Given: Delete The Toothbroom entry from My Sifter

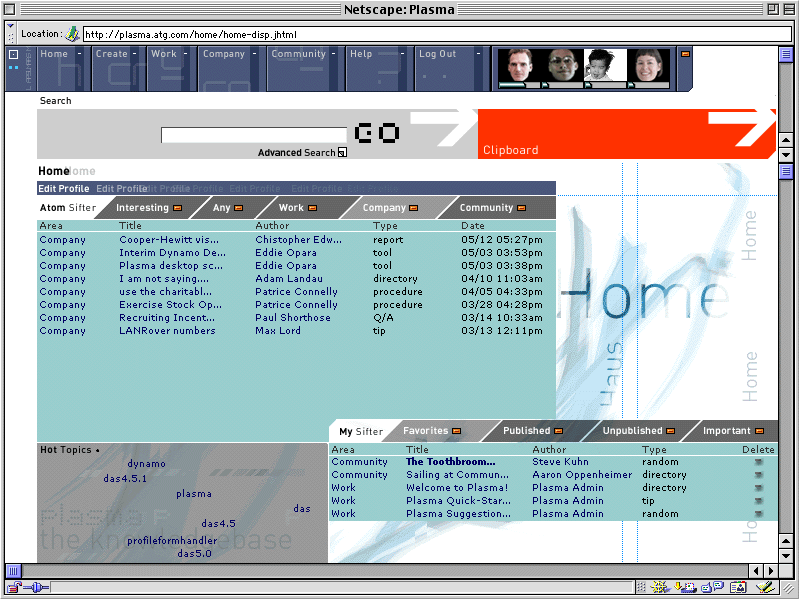Looking at the screenshot, I should pyautogui.click(x=759, y=462).
